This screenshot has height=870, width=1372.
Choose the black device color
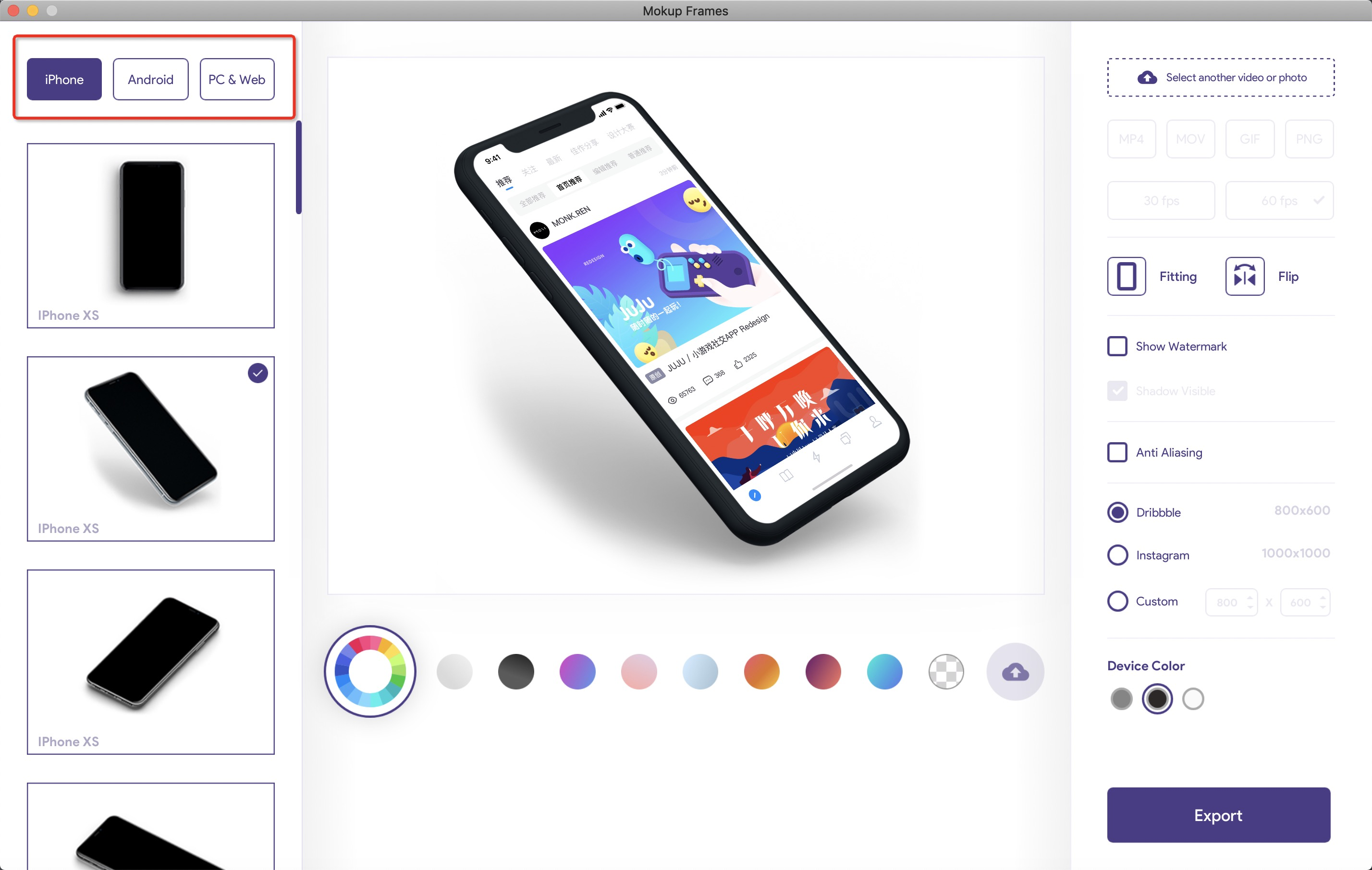[1157, 699]
